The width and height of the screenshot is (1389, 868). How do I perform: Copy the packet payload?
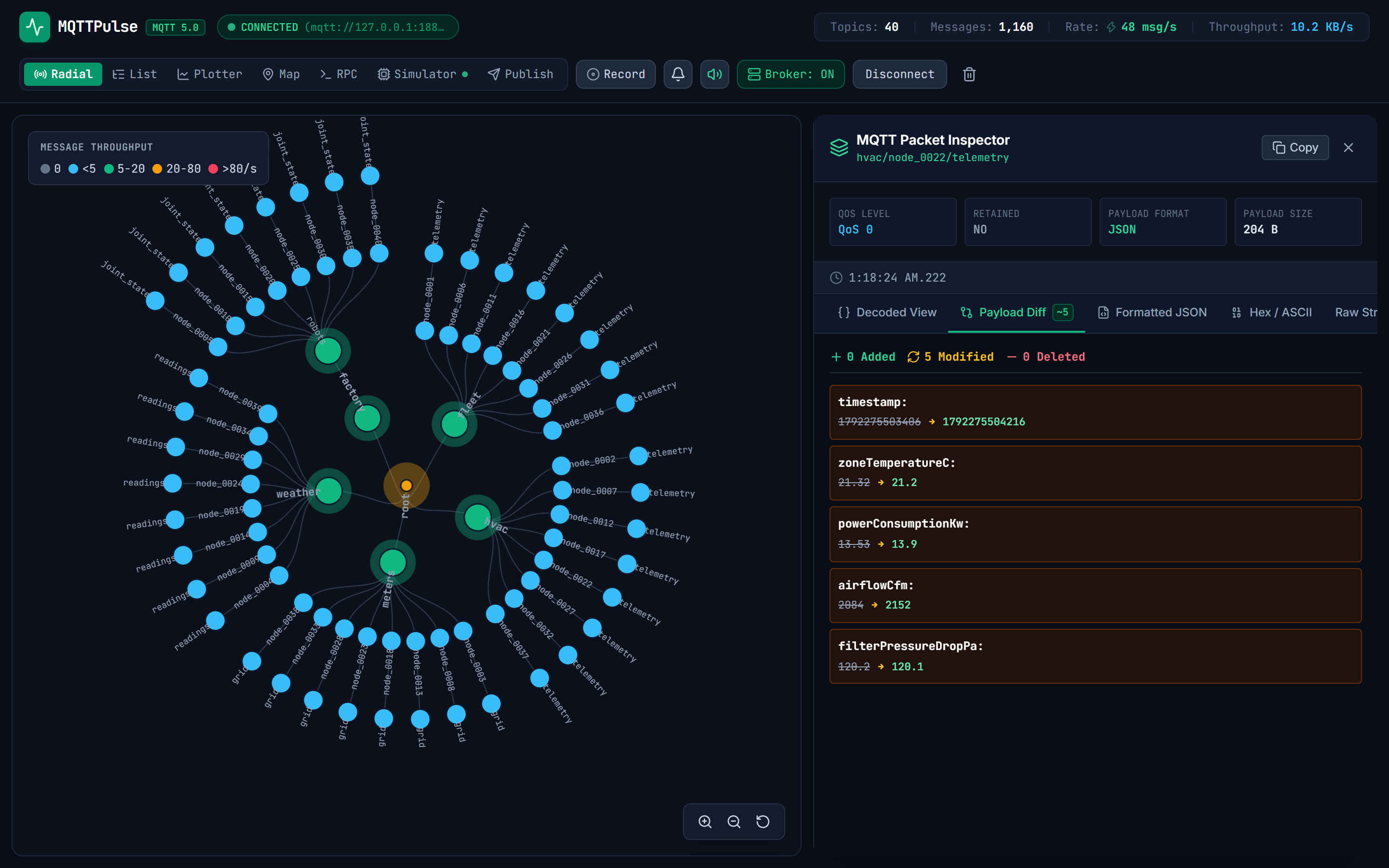tap(1295, 148)
